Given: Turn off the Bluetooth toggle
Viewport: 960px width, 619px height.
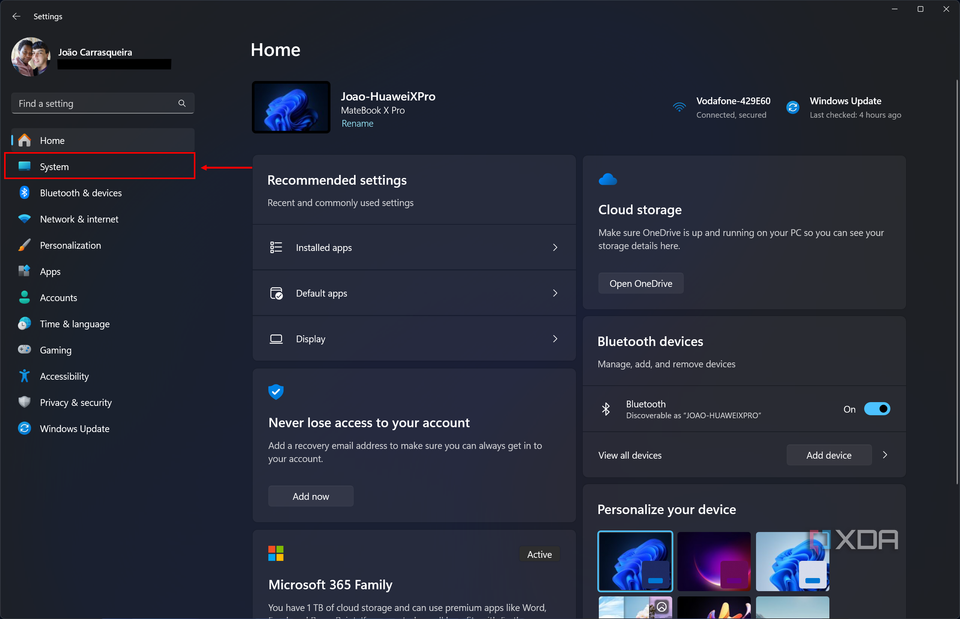Looking at the screenshot, I should pyautogui.click(x=877, y=409).
